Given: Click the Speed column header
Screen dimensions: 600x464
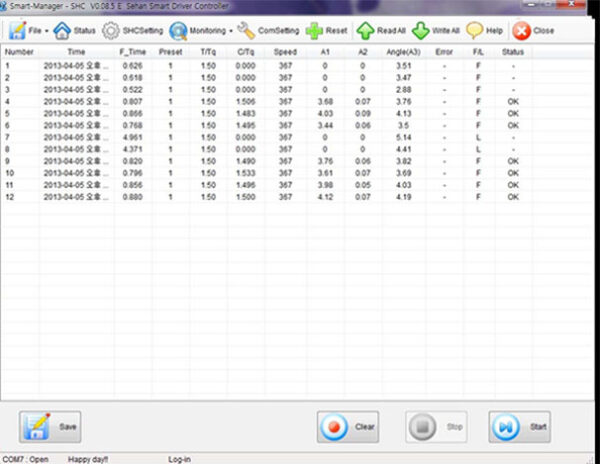Looking at the screenshot, I should click(286, 51).
